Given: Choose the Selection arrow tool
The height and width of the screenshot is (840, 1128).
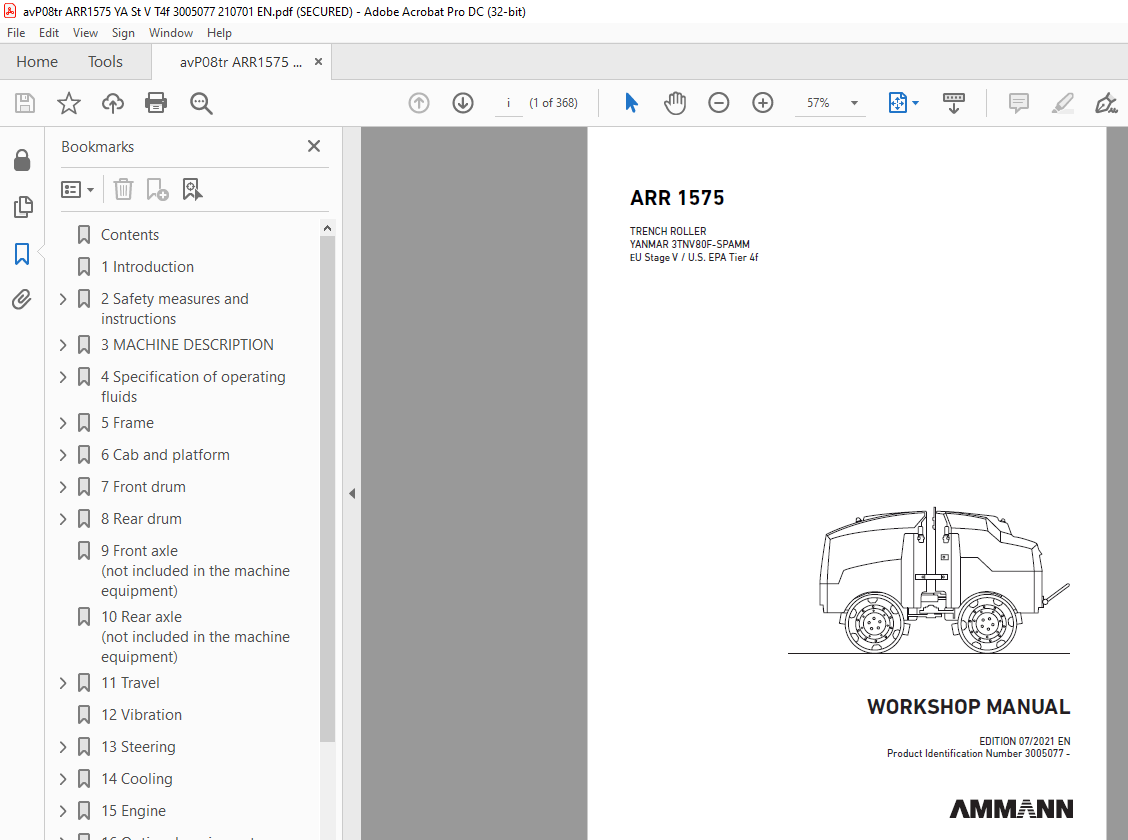Looking at the screenshot, I should (x=632, y=103).
